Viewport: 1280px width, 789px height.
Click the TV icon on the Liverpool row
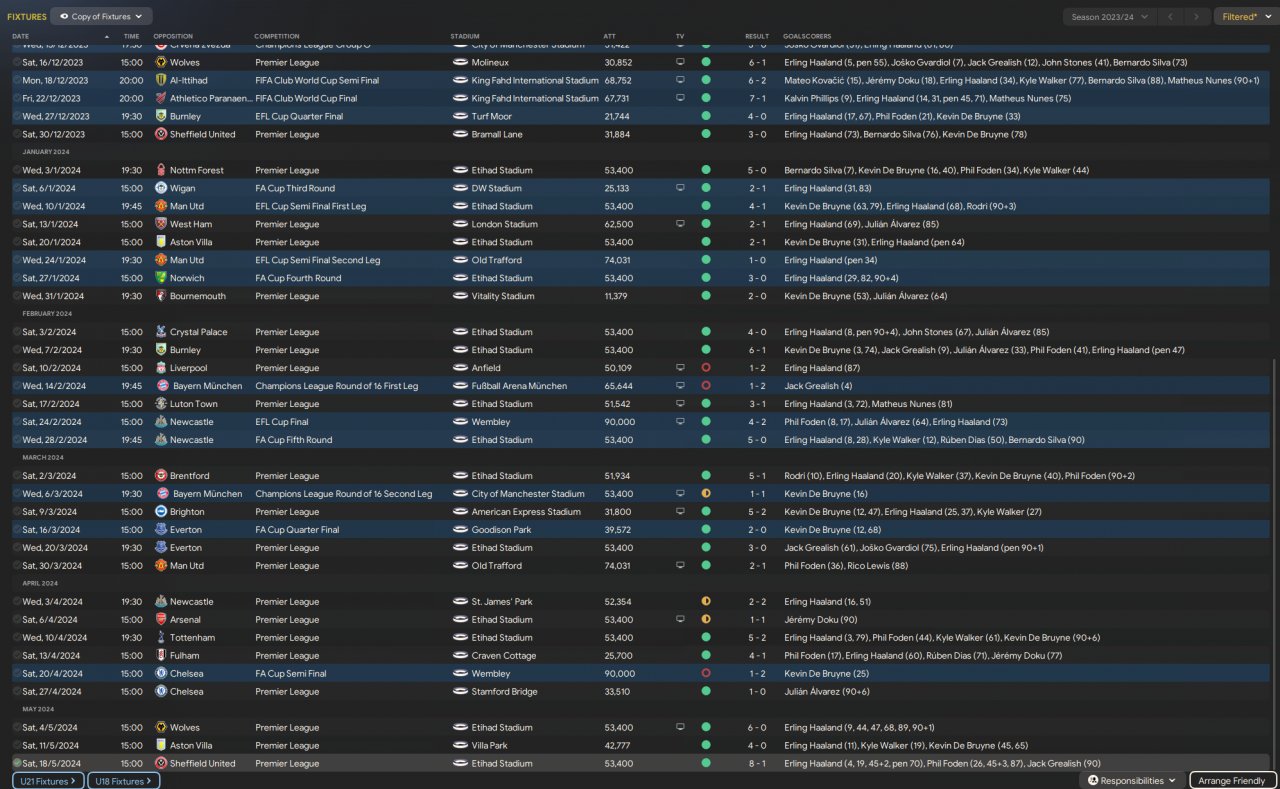pos(681,368)
